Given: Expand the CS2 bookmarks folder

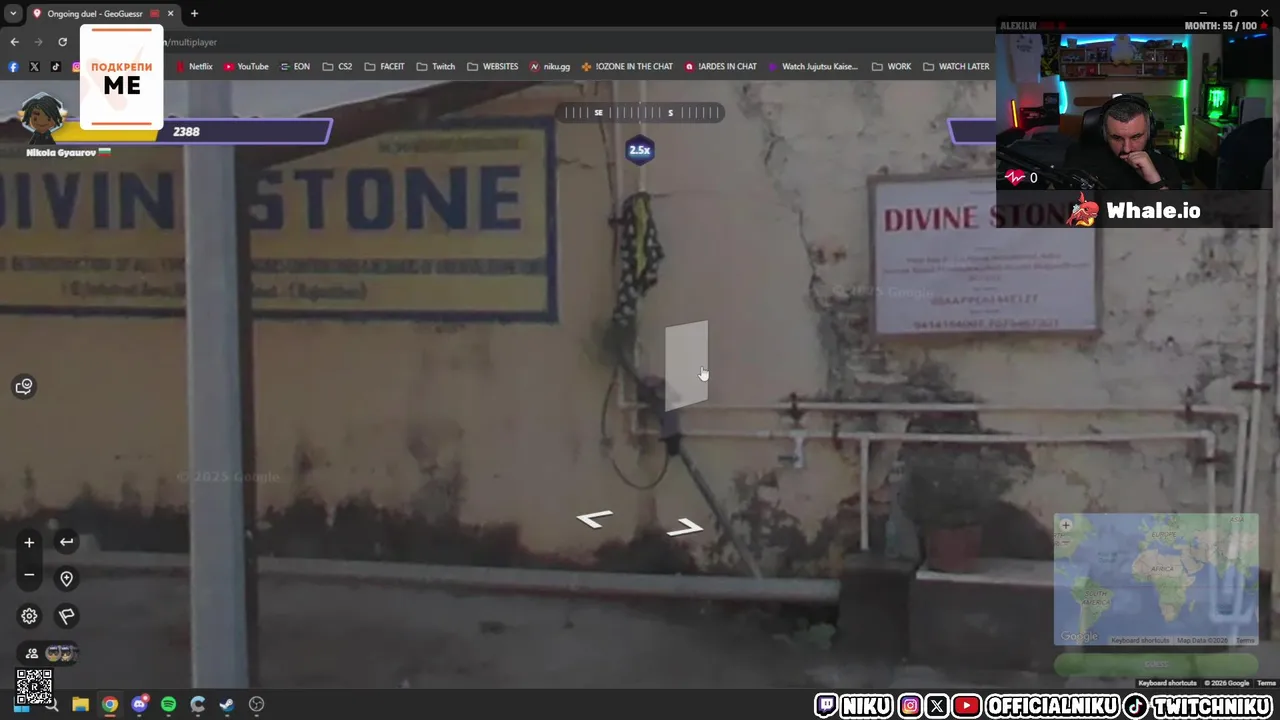Looking at the screenshot, I should tap(337, 67).
